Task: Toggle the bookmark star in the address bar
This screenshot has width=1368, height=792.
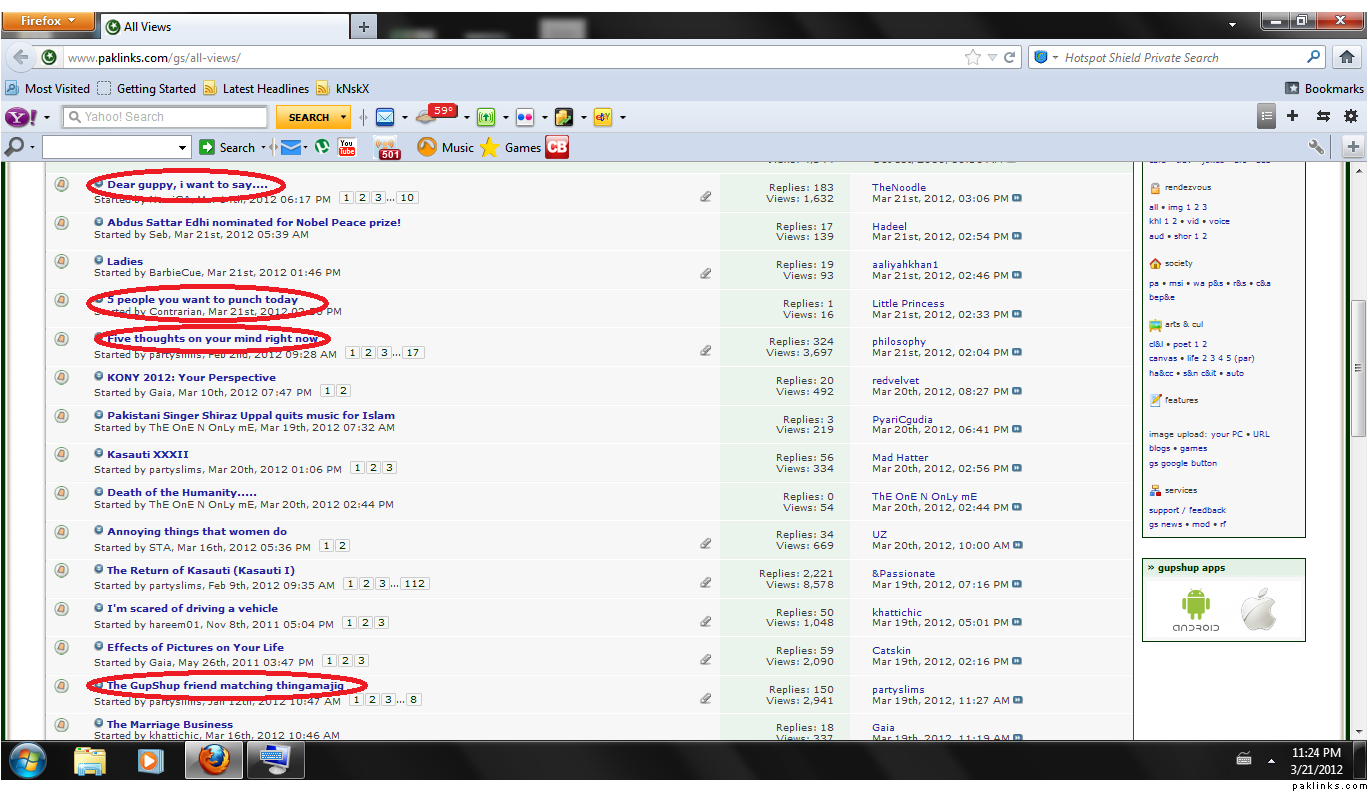Action: coord(973,58)
